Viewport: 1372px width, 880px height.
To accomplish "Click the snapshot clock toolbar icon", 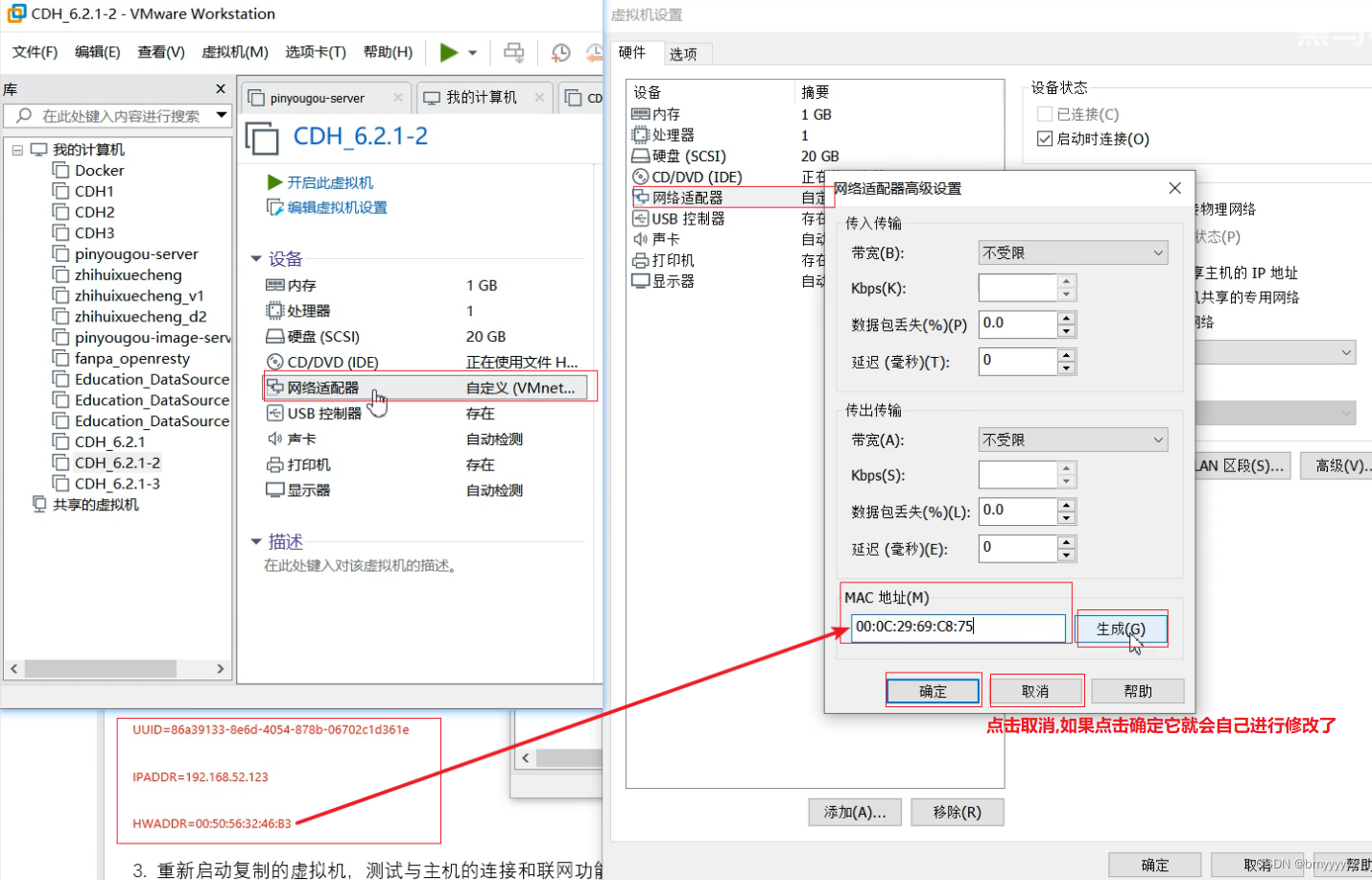I will coord(561,52).
